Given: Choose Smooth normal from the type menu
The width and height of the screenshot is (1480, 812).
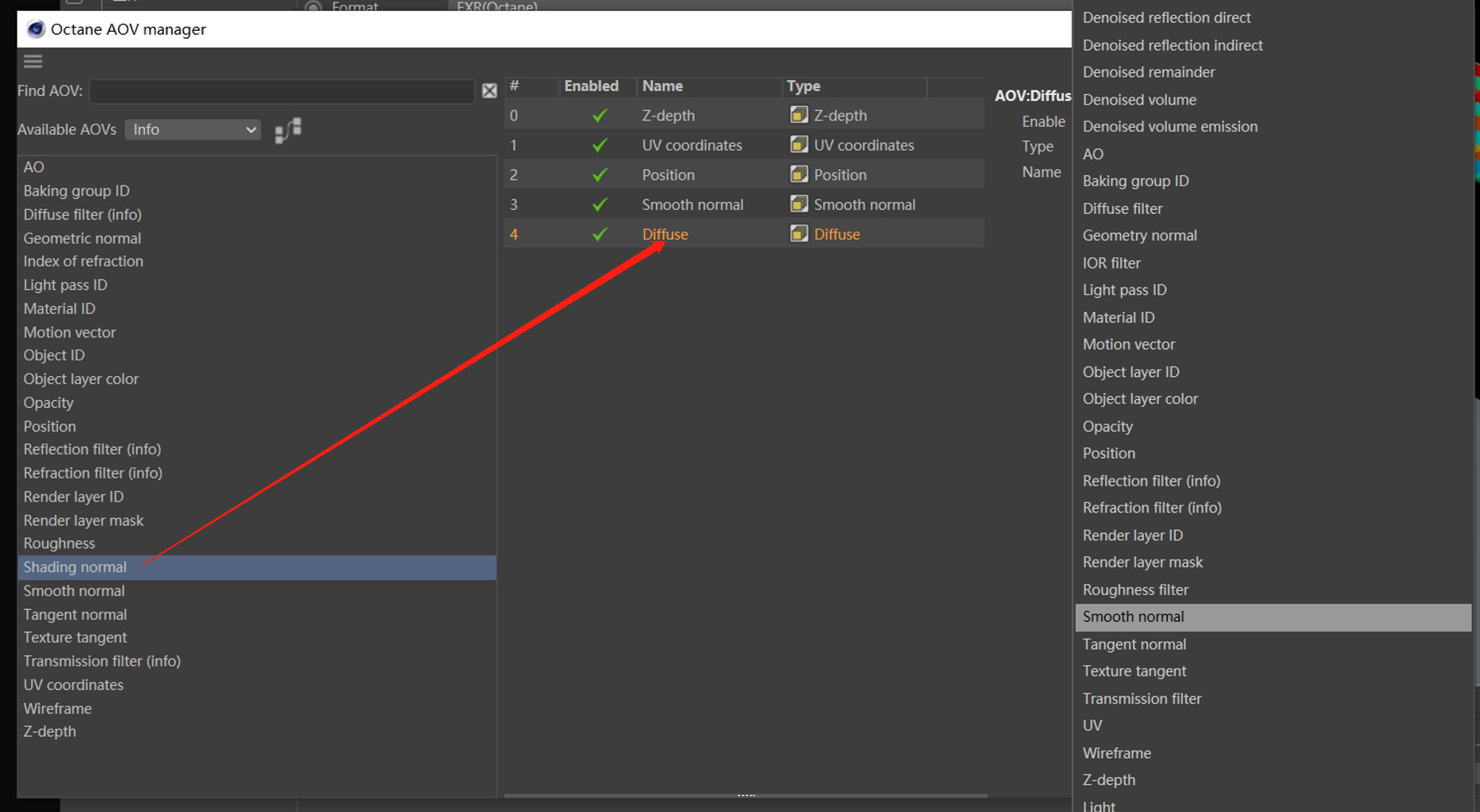Looking at the screenshot, I should (1272, 617).
